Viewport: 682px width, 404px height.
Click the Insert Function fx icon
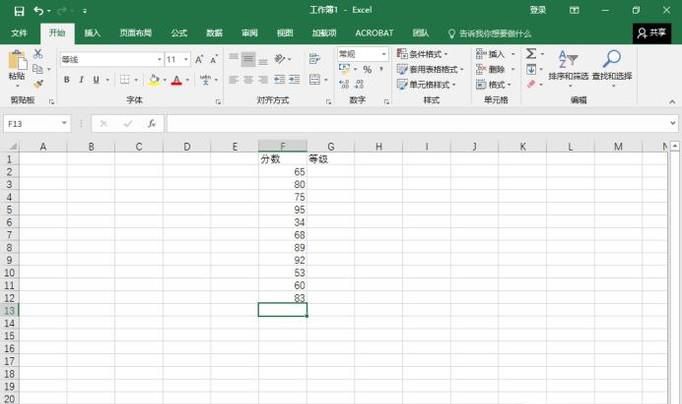(x=151, y=124)
